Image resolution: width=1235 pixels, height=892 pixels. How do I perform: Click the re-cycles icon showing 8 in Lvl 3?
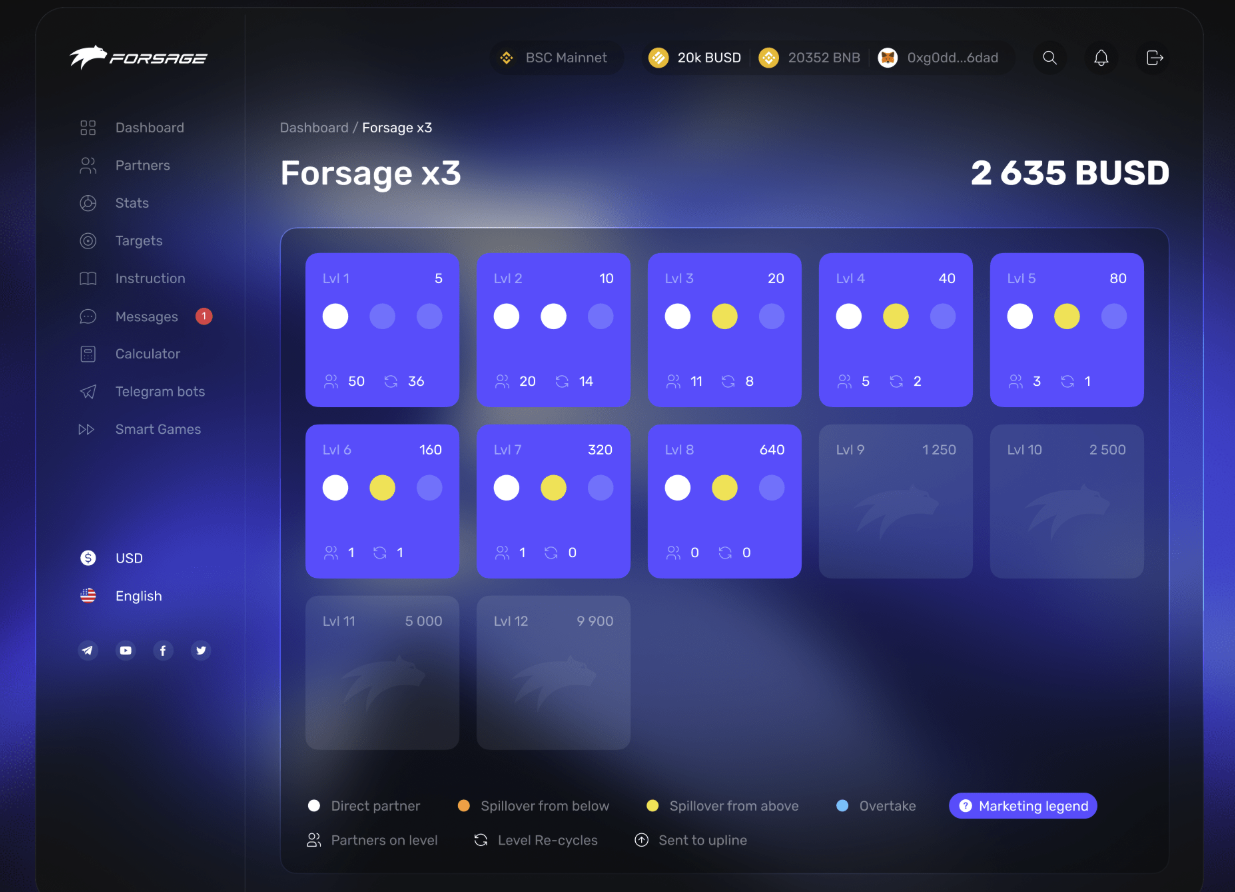(728, 381)
